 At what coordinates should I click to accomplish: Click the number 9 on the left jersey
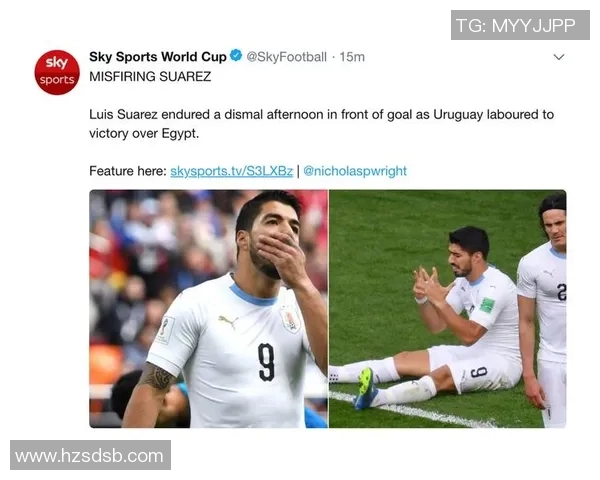point(267,362)
